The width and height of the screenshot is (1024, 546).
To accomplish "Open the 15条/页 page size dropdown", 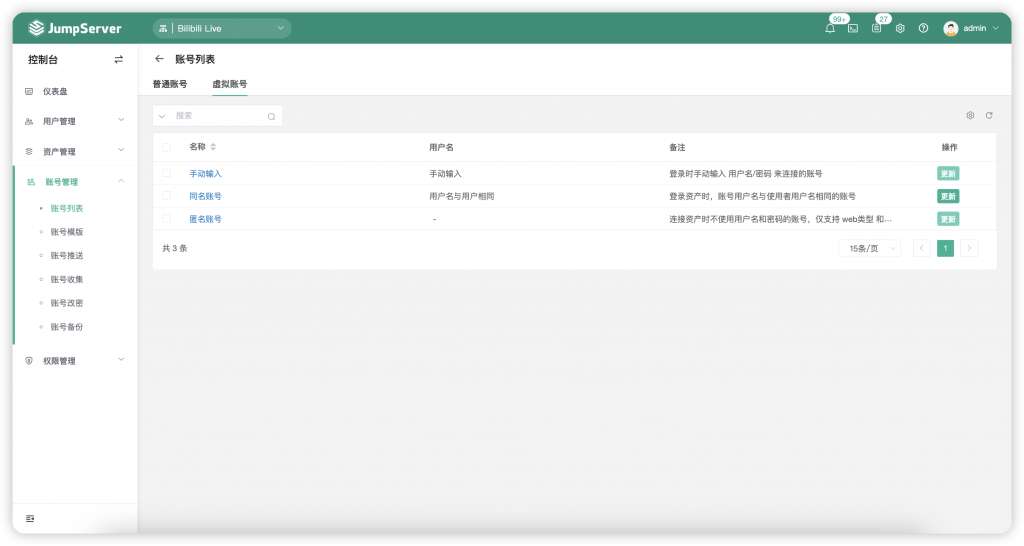I will tap(869, 248).
